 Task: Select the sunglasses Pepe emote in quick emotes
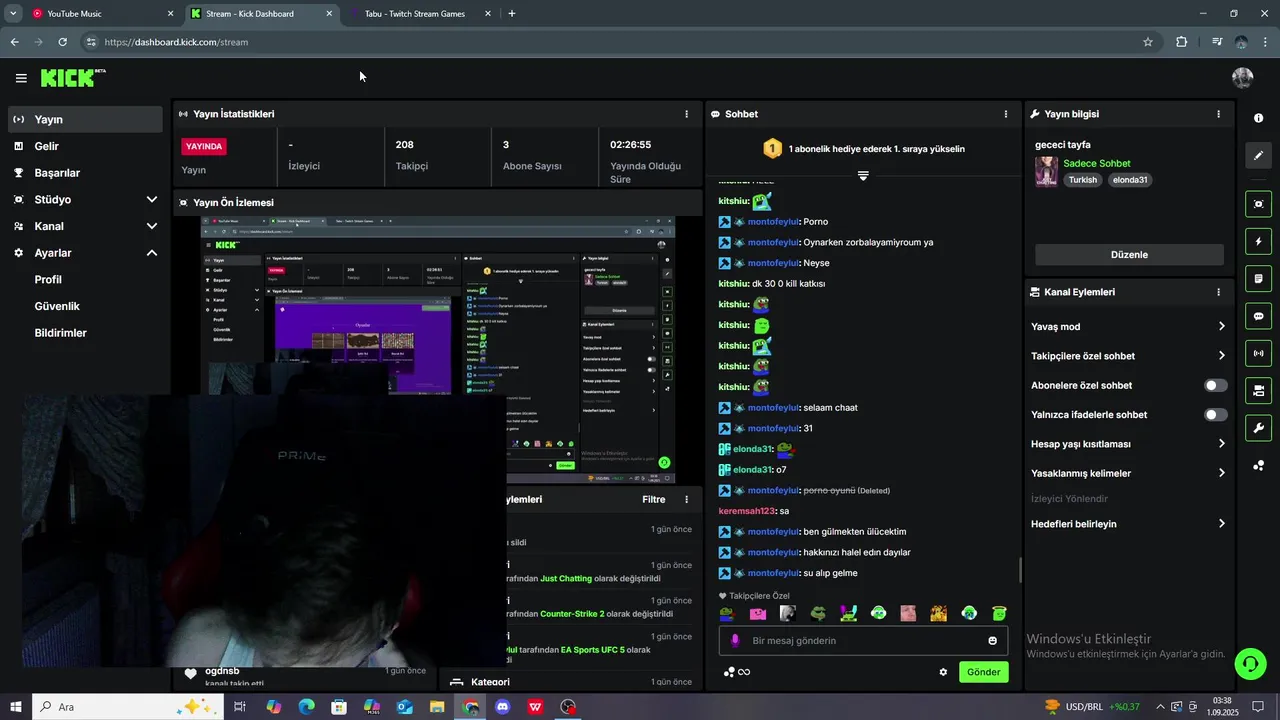(818, 613)
